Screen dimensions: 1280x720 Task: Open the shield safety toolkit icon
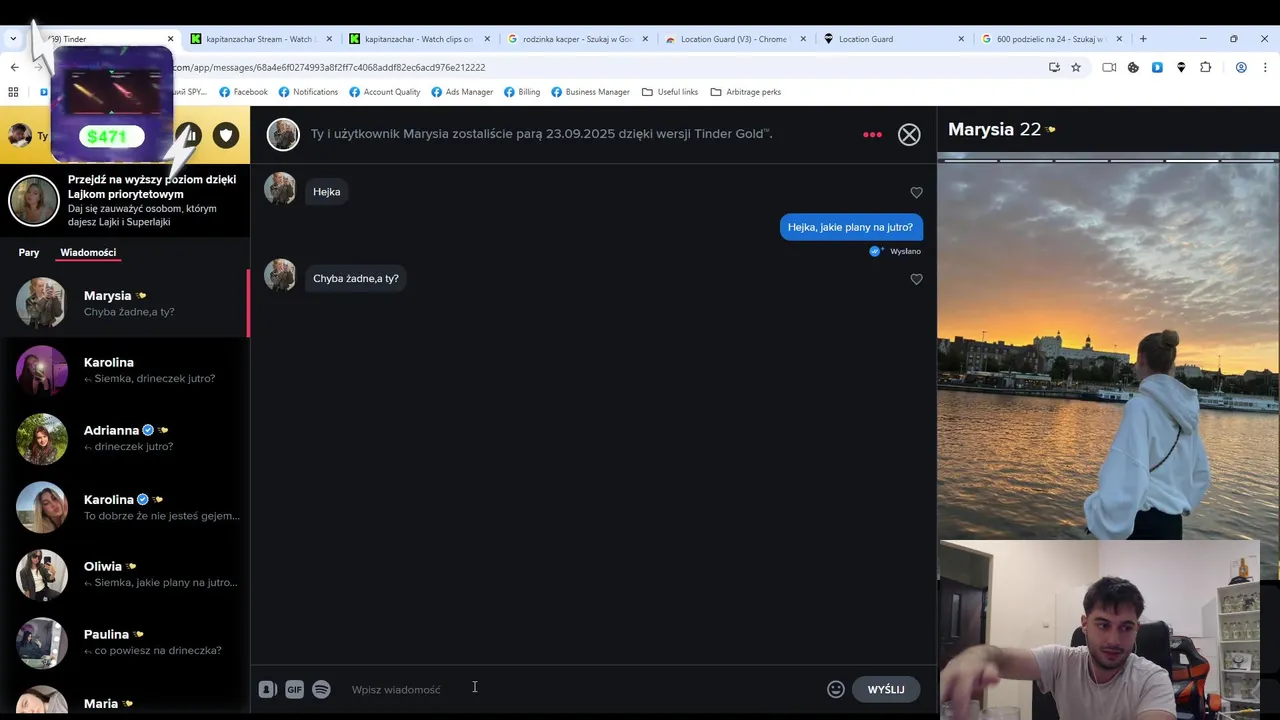point(226,135)
